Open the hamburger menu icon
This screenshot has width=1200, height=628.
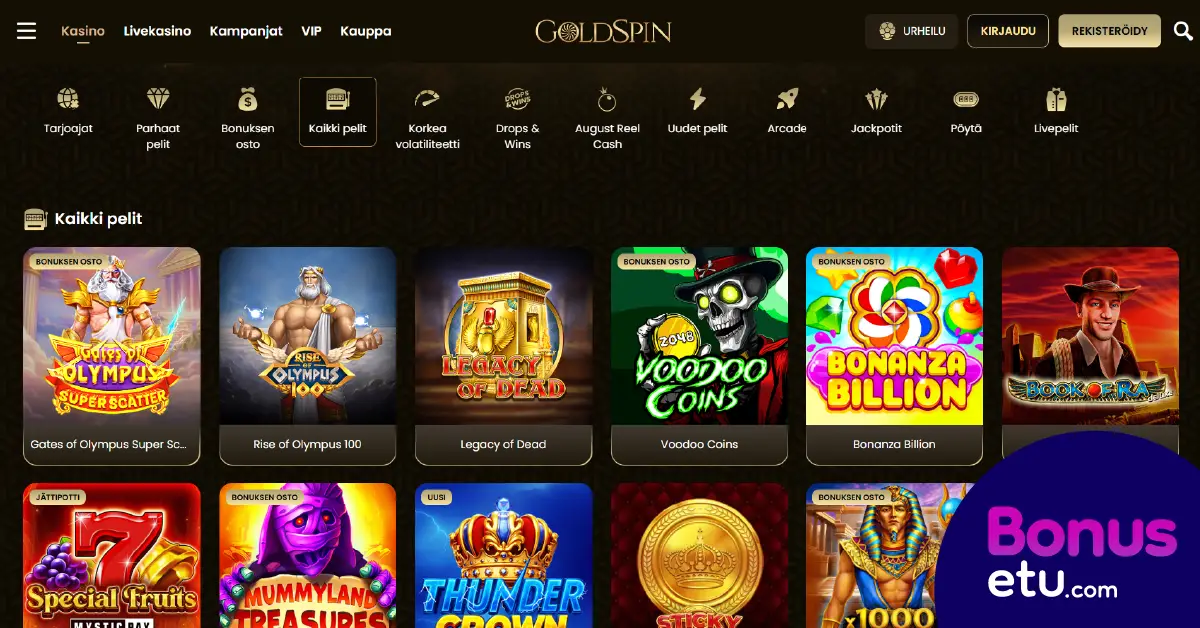click(x=27, y=31)
